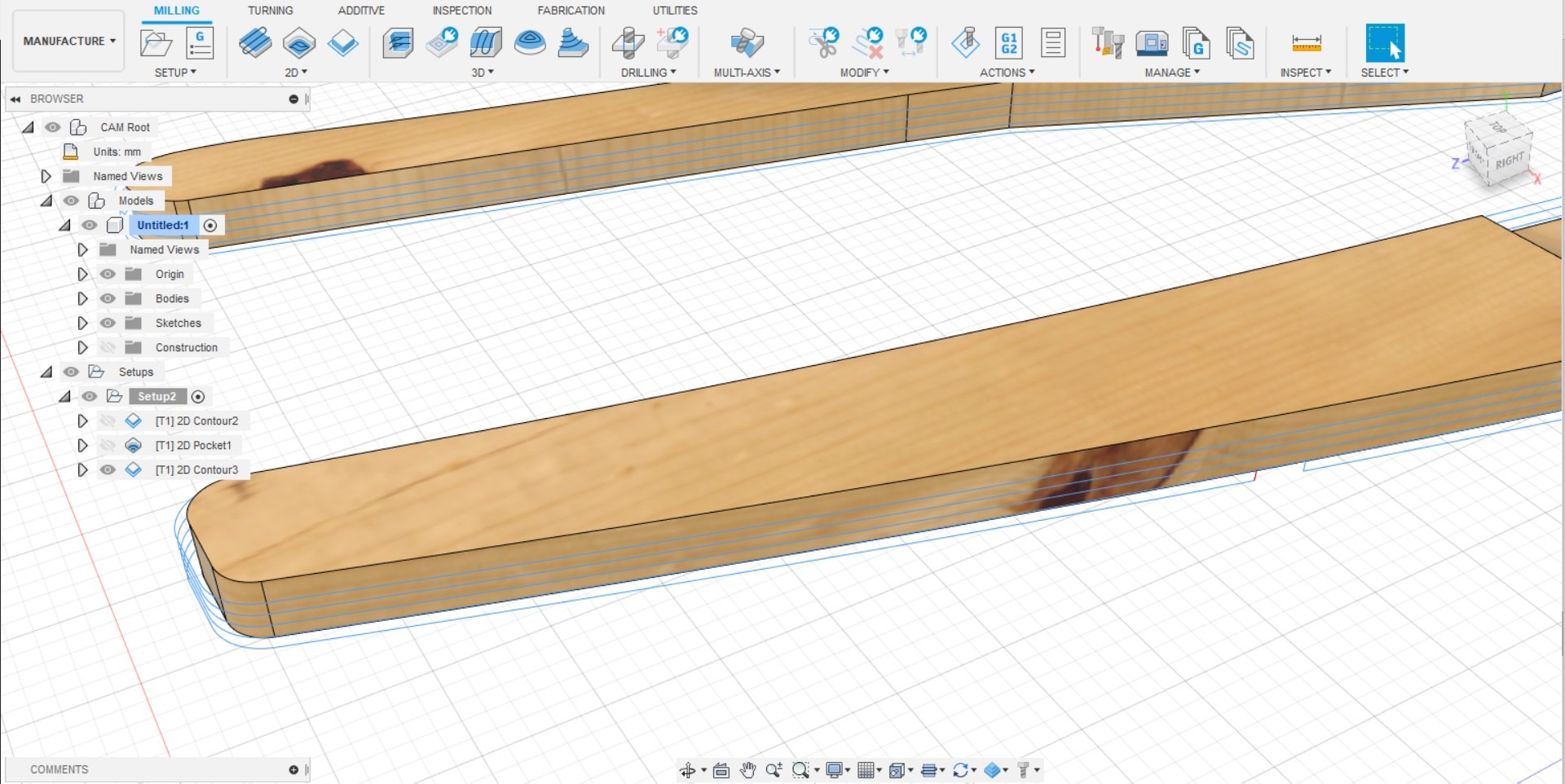Screen dimensions: 1565x784
Task: Click the G1 G2 Post Process icon
Action: coord(1009,42)
